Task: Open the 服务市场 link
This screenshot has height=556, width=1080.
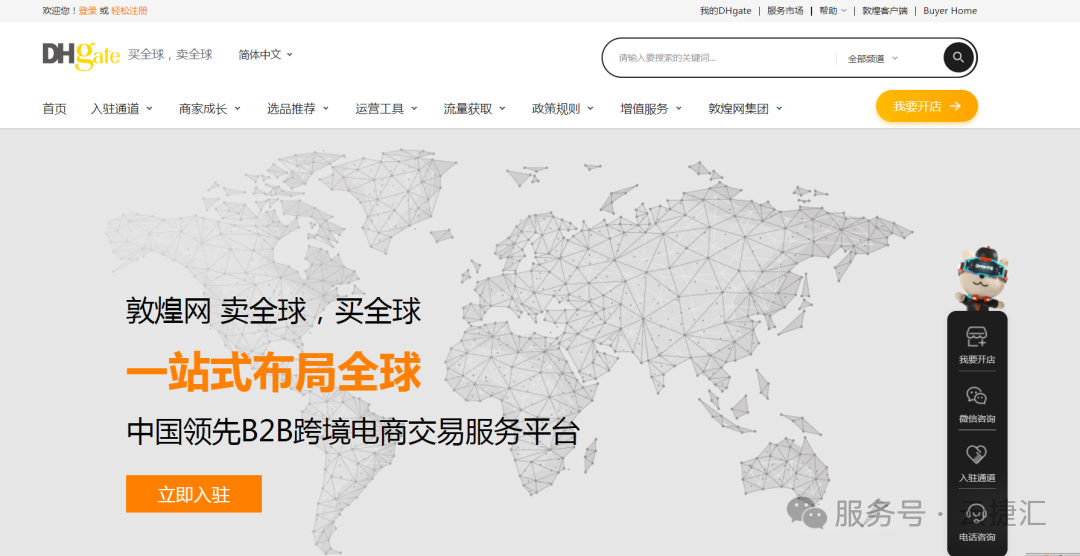Action: (785, 11)
